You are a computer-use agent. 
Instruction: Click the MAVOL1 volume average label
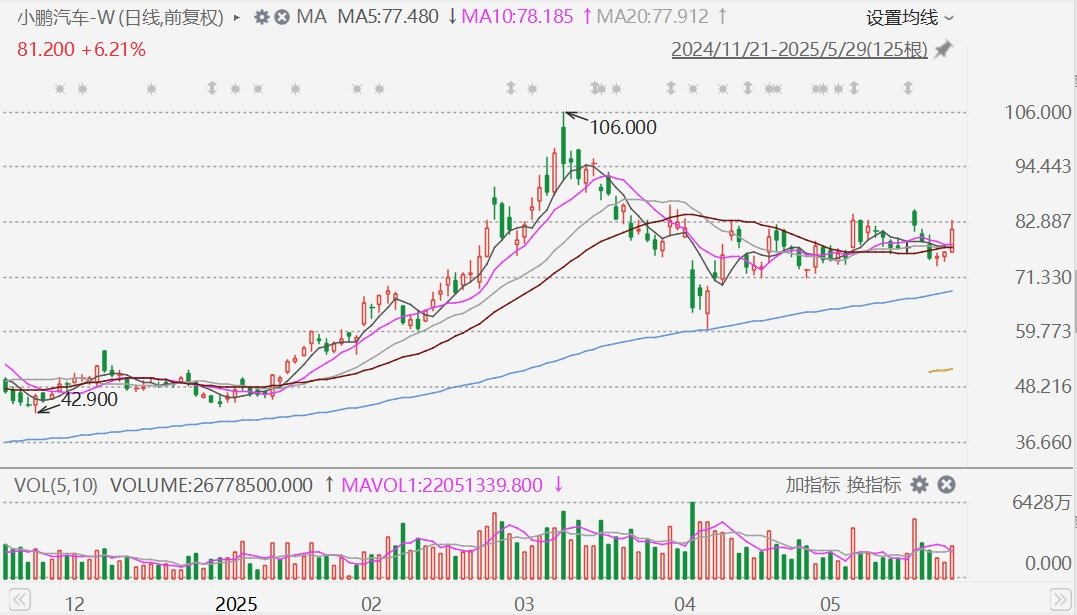tap(441, 485)
